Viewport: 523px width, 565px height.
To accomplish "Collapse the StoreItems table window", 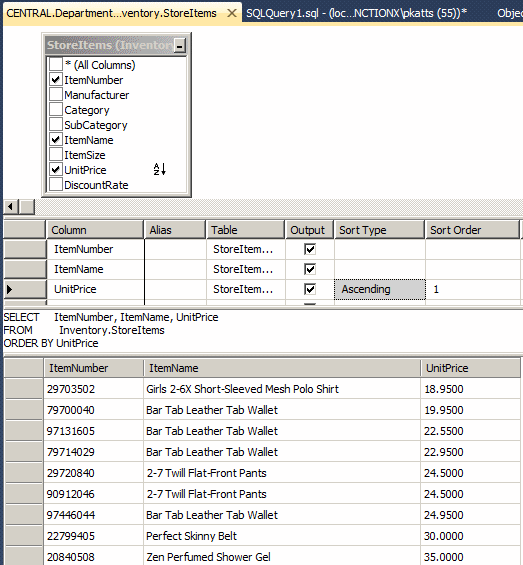I will (x=179, y=46).
